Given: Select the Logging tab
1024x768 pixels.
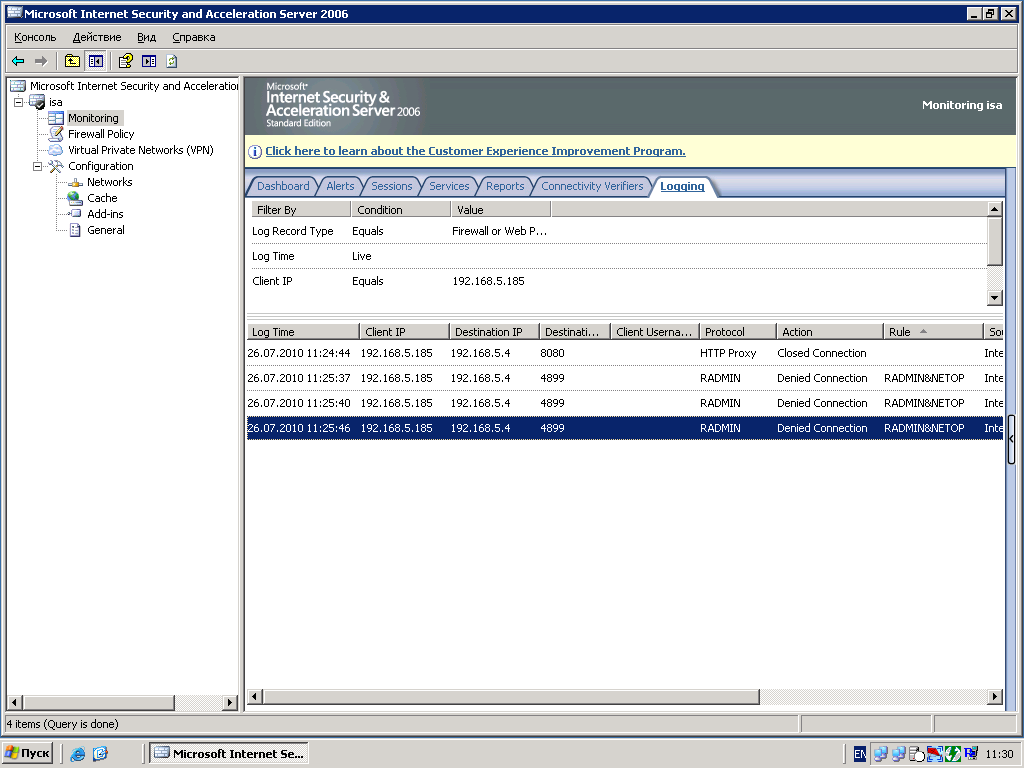Looking at the screenshot, I should 682,186.
